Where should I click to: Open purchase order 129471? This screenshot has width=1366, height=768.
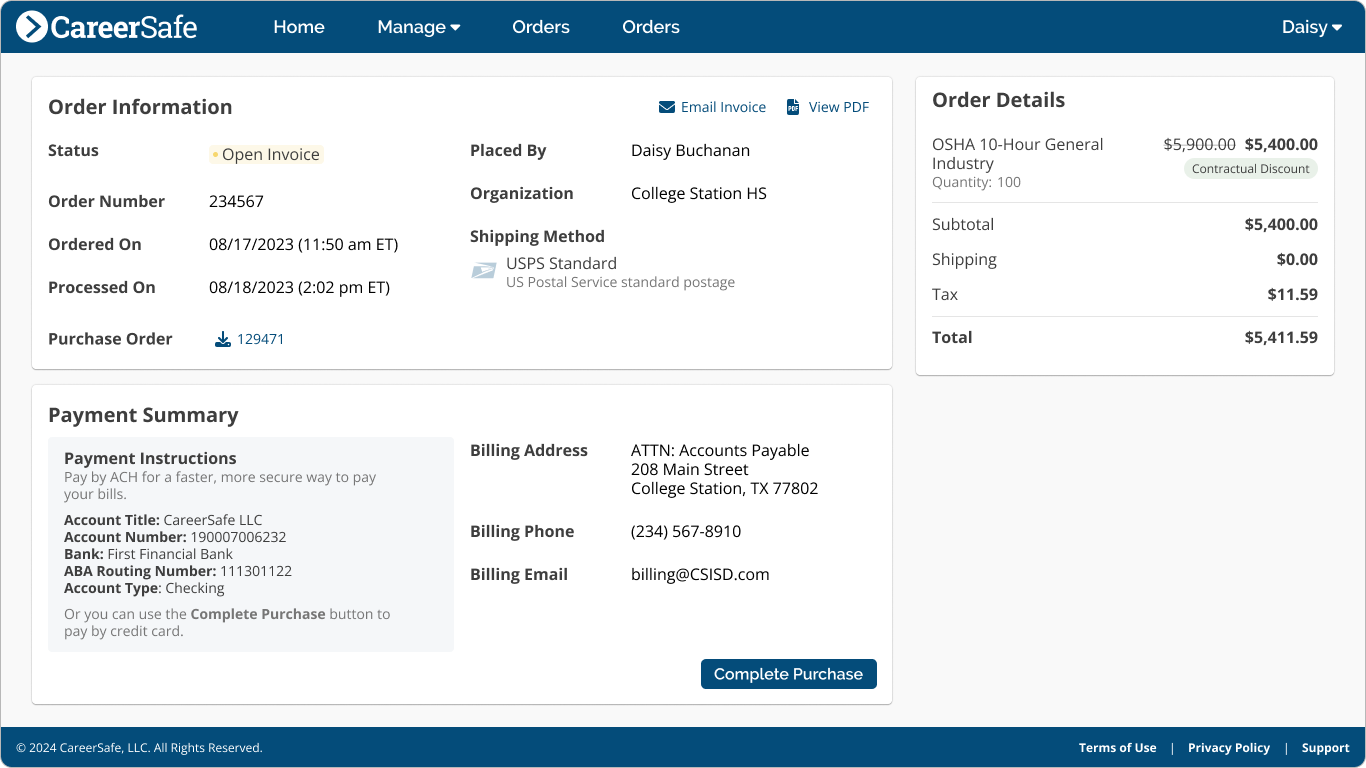pos(260,339)
